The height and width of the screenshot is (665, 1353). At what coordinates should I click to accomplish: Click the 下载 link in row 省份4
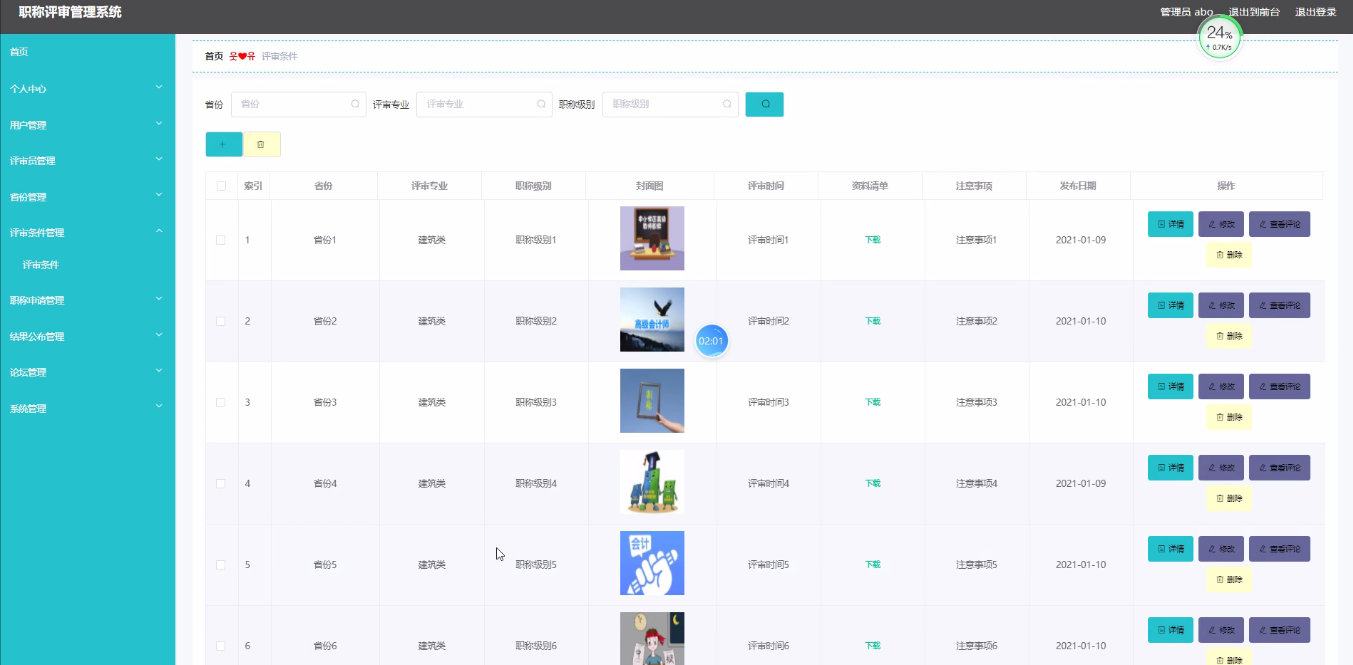(873, 483)
